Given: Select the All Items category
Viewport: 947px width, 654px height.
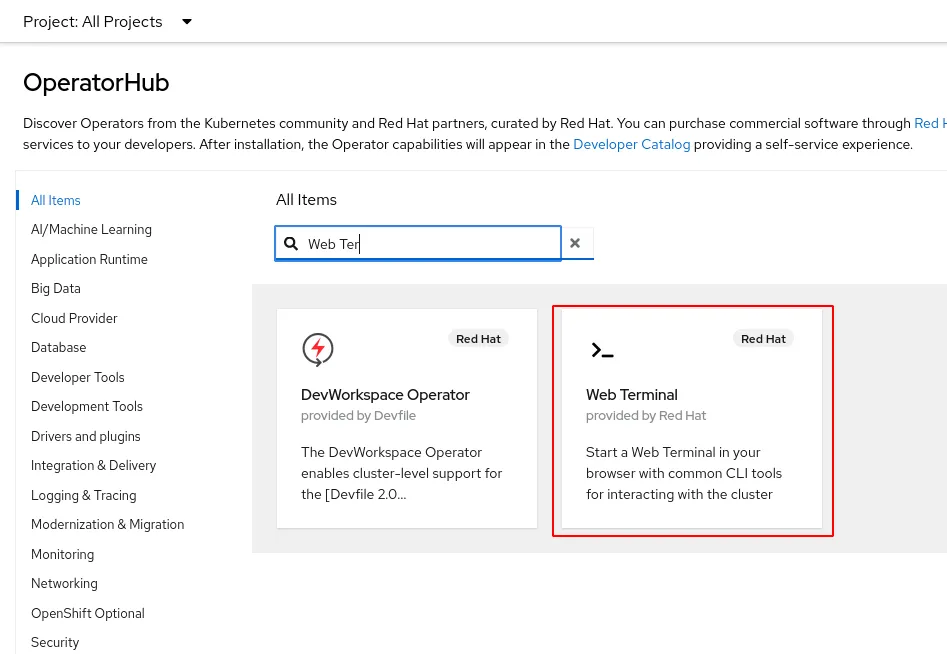Looking at the screenshot, I should click(56, 200).
